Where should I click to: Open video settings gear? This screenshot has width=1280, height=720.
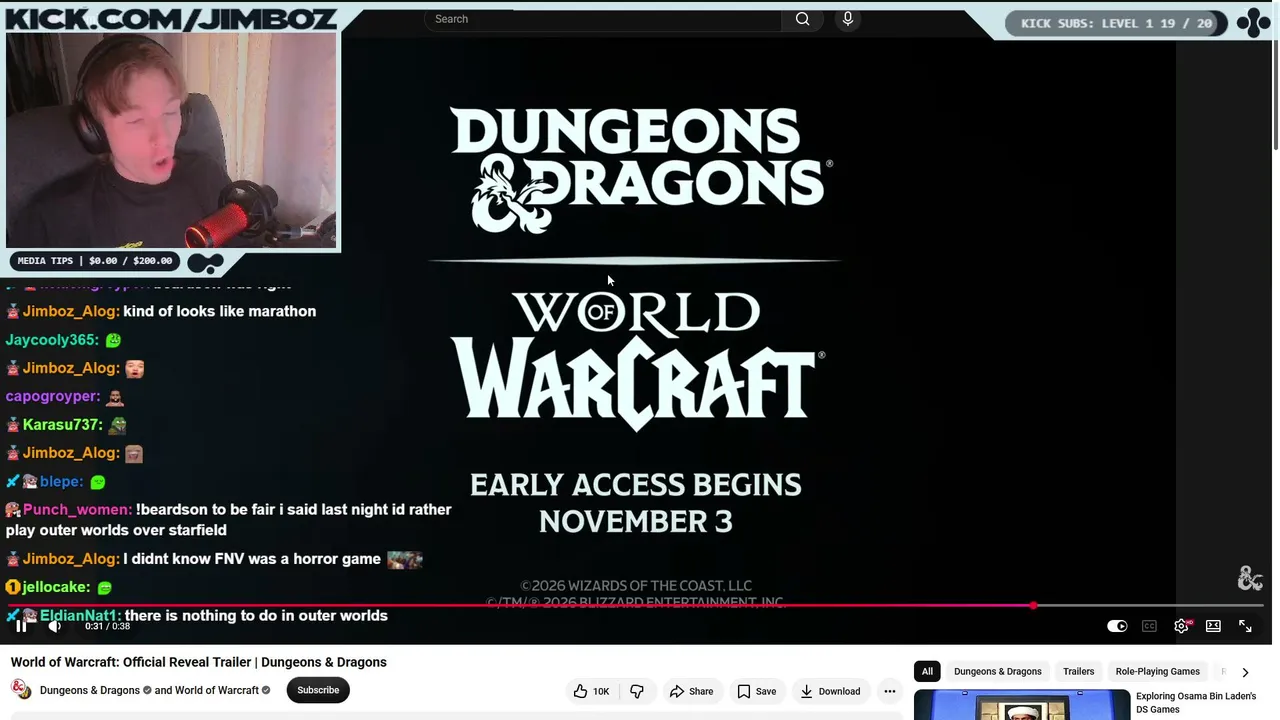(1181, 626)
